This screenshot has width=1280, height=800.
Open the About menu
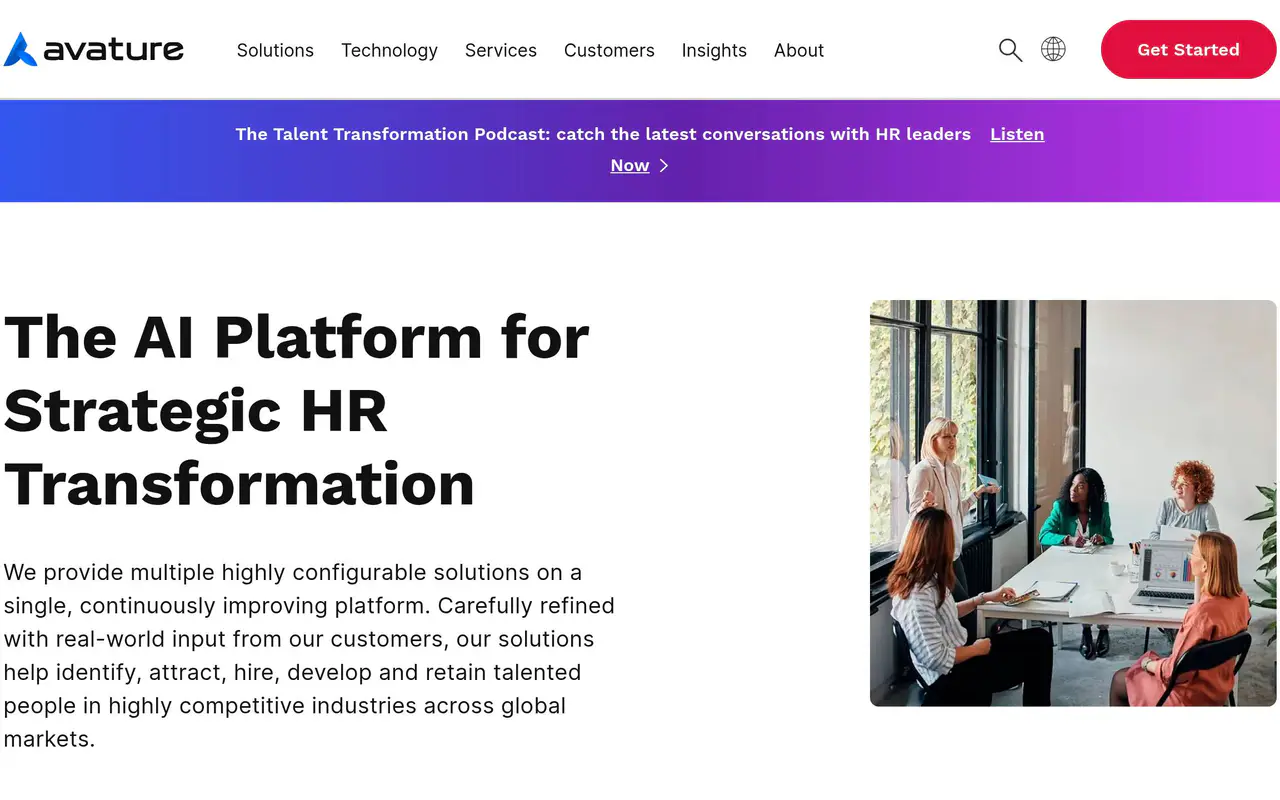(x=799, y=50)
